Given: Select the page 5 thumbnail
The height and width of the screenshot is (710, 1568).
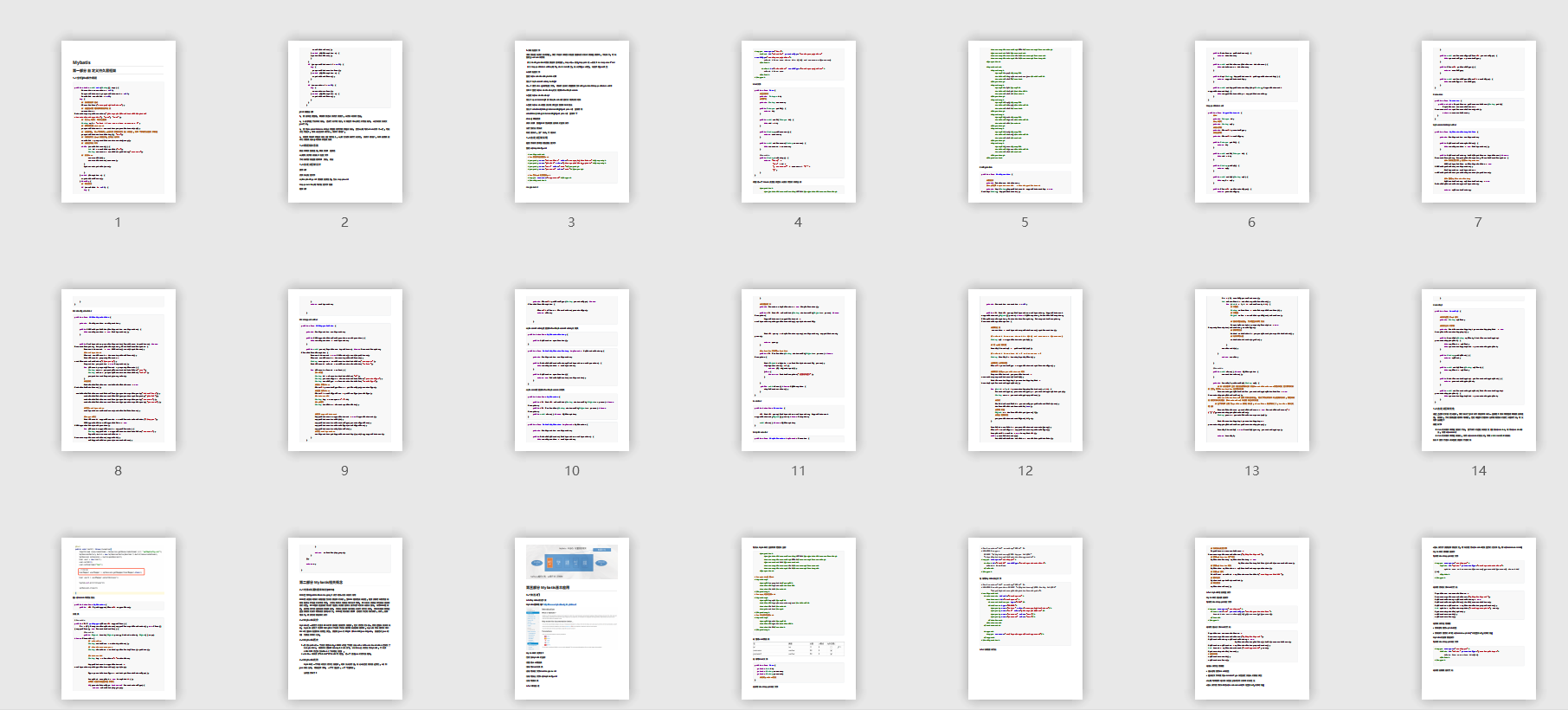Looking at the screenshot, I should 1025,122.
